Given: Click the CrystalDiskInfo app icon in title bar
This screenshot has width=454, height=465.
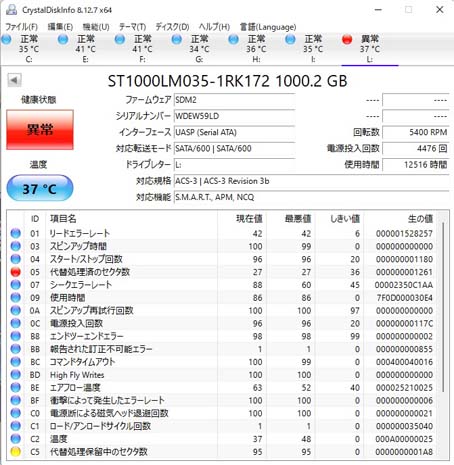Looking at the screenshot, I should pos(11,10).
